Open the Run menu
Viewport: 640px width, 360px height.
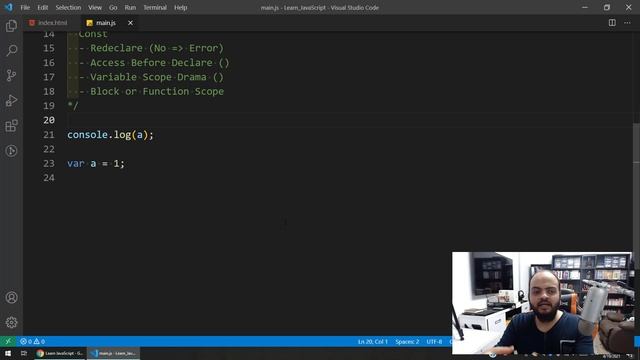click(130, 7)
